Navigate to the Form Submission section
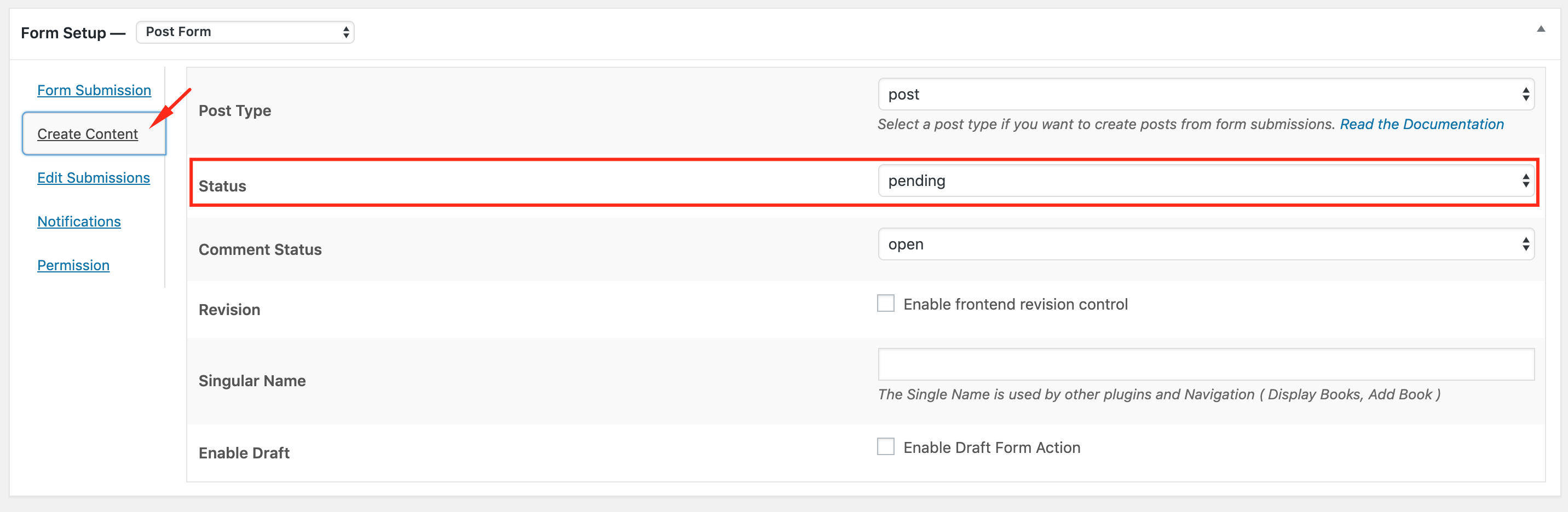Viewport: 1568px width, 512px height. tap(94, 89)
